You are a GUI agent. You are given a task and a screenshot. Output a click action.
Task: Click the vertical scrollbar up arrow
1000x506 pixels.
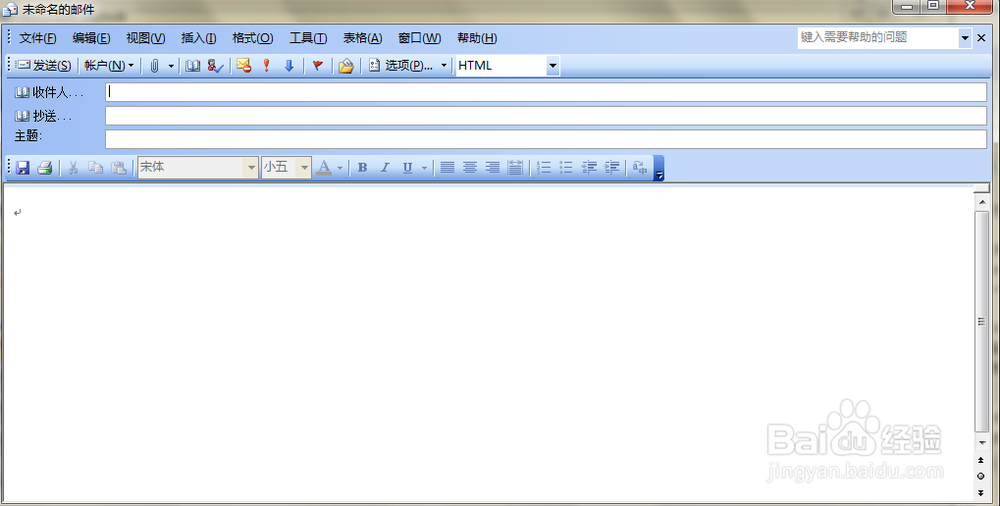coord(982,202)
